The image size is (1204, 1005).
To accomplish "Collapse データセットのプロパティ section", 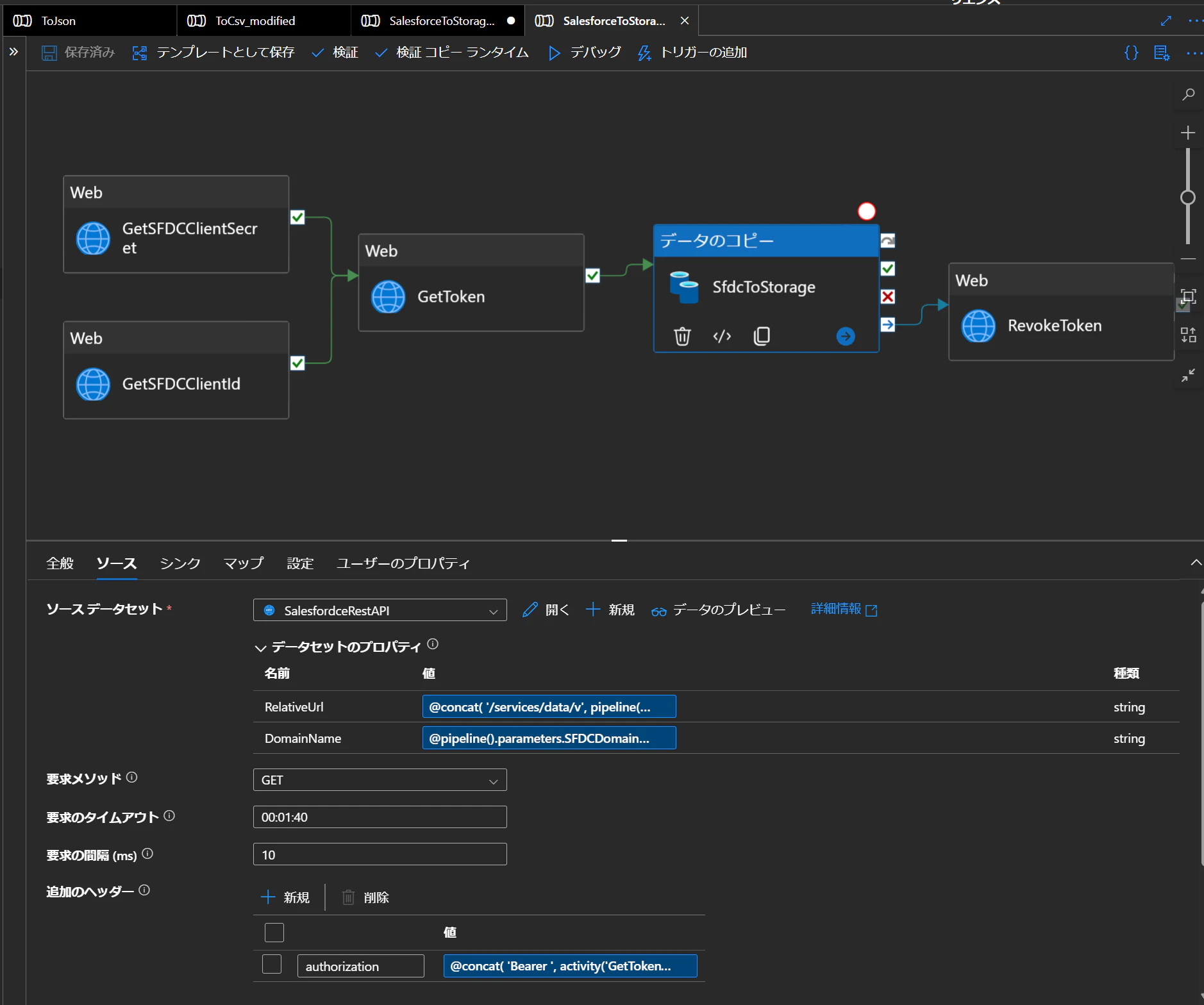I will [260, 648].
